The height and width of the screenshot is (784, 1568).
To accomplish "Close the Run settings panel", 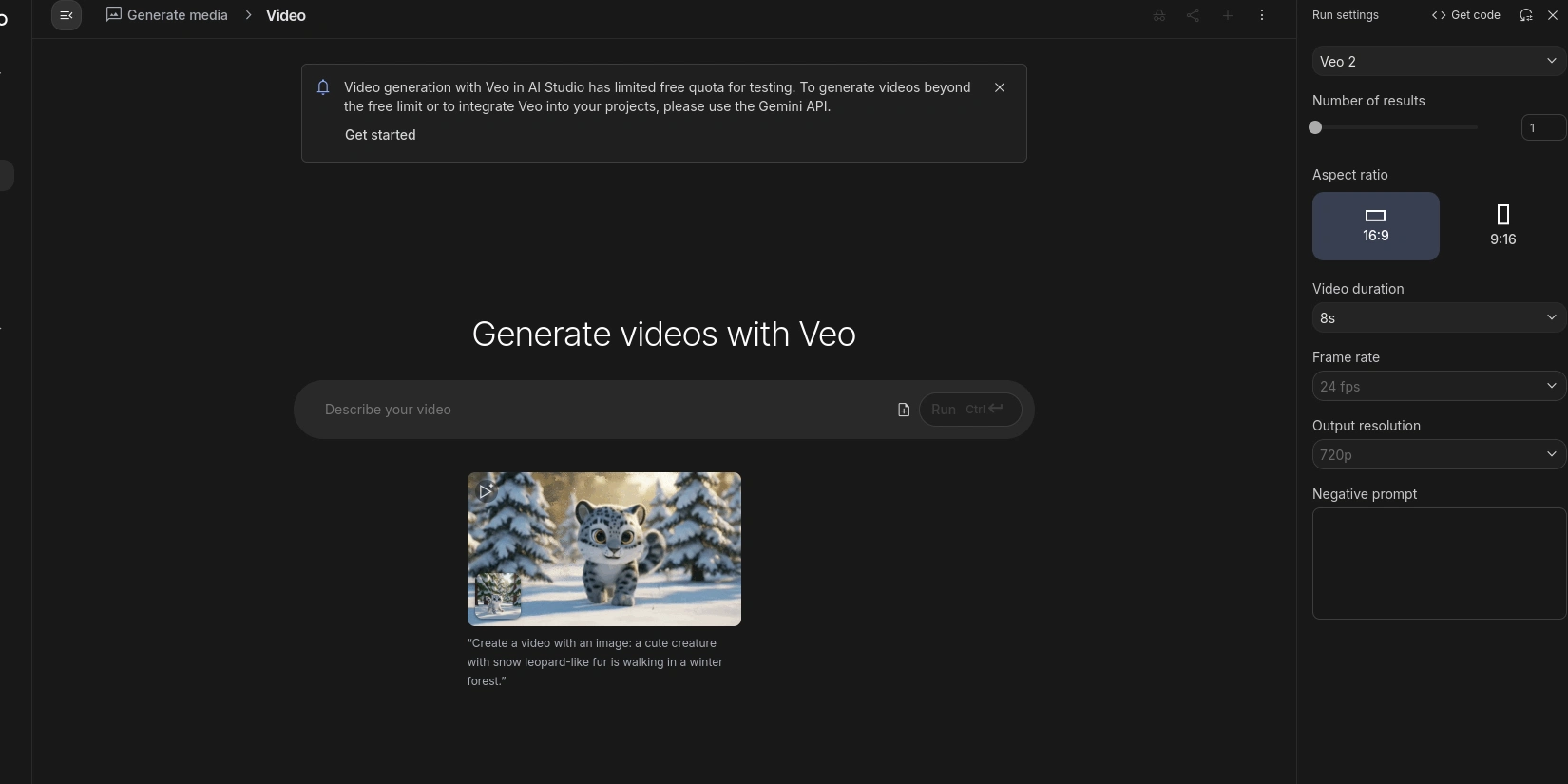I will tap(1553, 15).
